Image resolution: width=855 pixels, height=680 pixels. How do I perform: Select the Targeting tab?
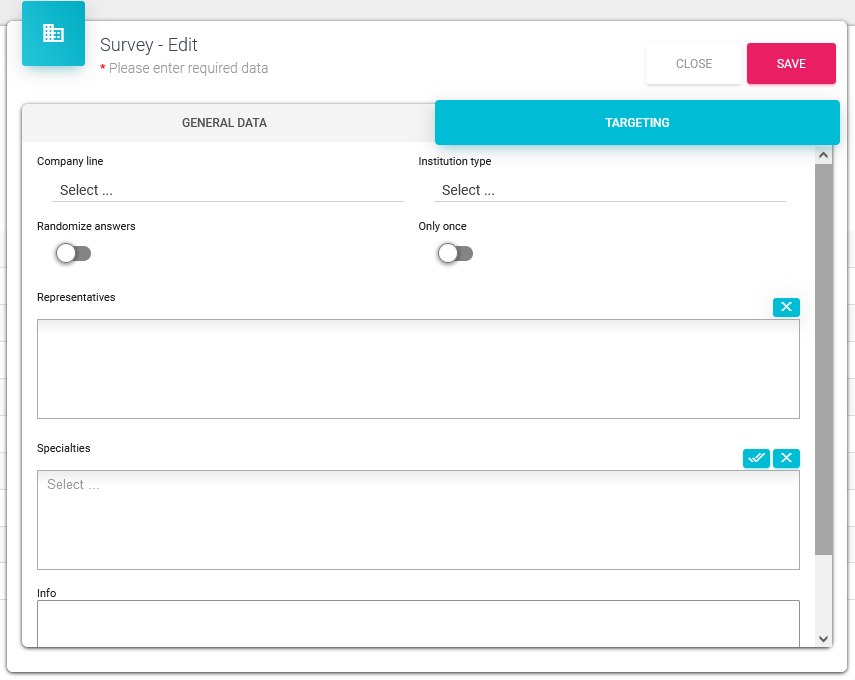pyautogui.click(x=637, y=123)
